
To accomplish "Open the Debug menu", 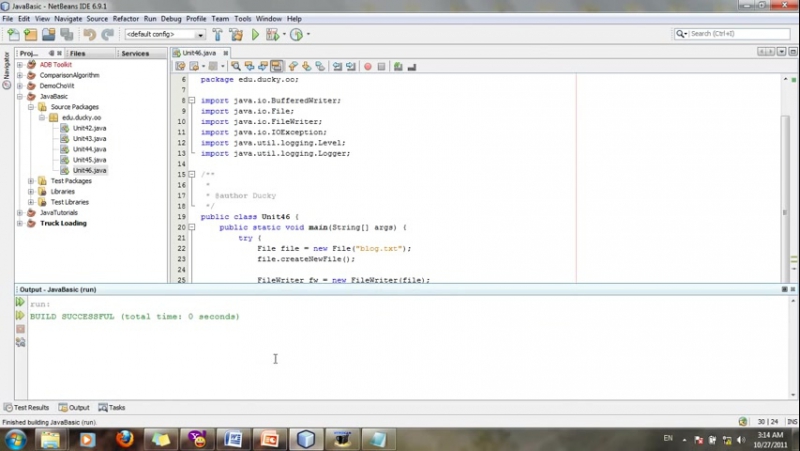I will pos(171,18).
